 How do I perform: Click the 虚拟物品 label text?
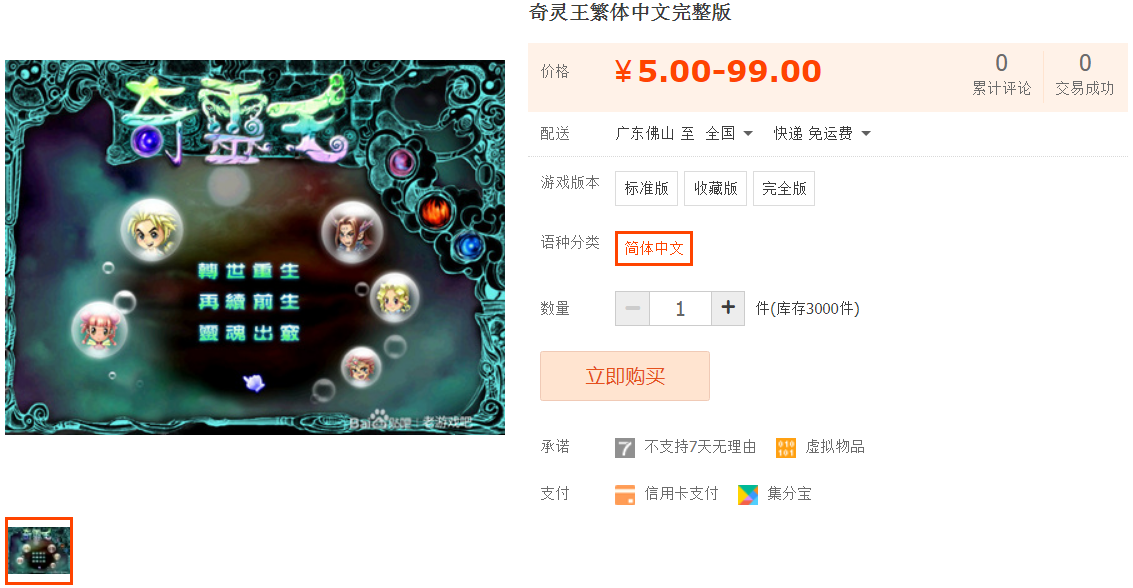(835, 447)
